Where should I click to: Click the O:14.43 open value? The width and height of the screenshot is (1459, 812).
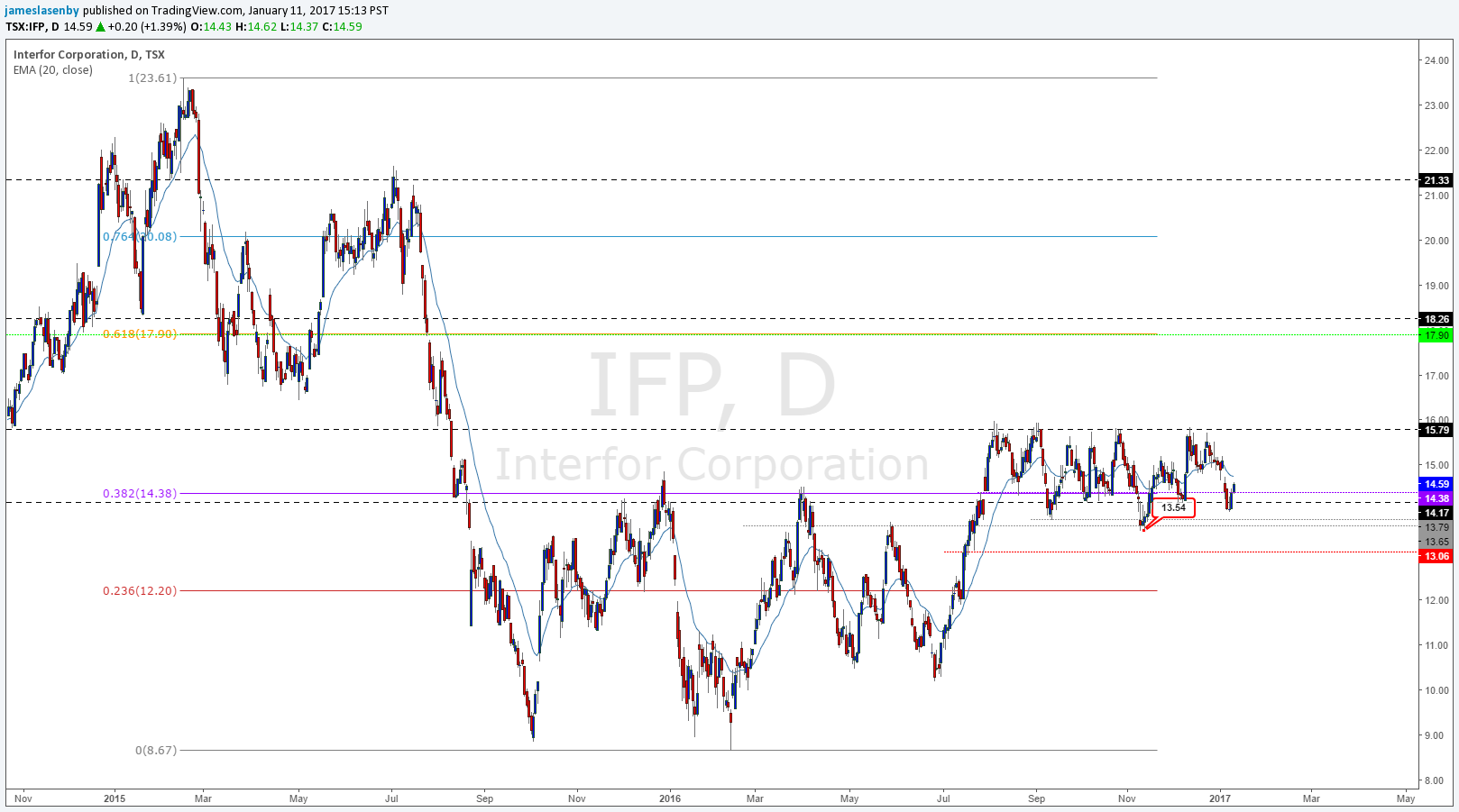tap(211, 27)
